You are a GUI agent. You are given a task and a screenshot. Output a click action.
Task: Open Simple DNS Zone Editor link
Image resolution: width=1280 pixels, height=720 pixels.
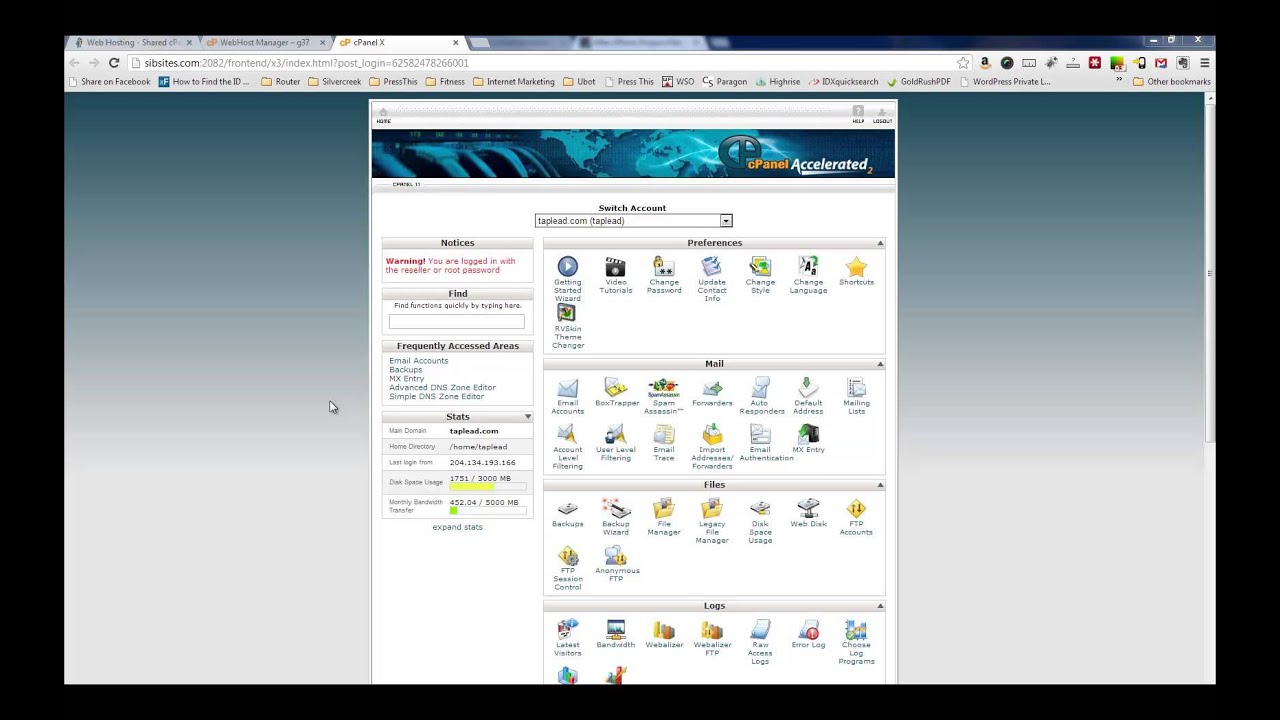coord(436,397)
